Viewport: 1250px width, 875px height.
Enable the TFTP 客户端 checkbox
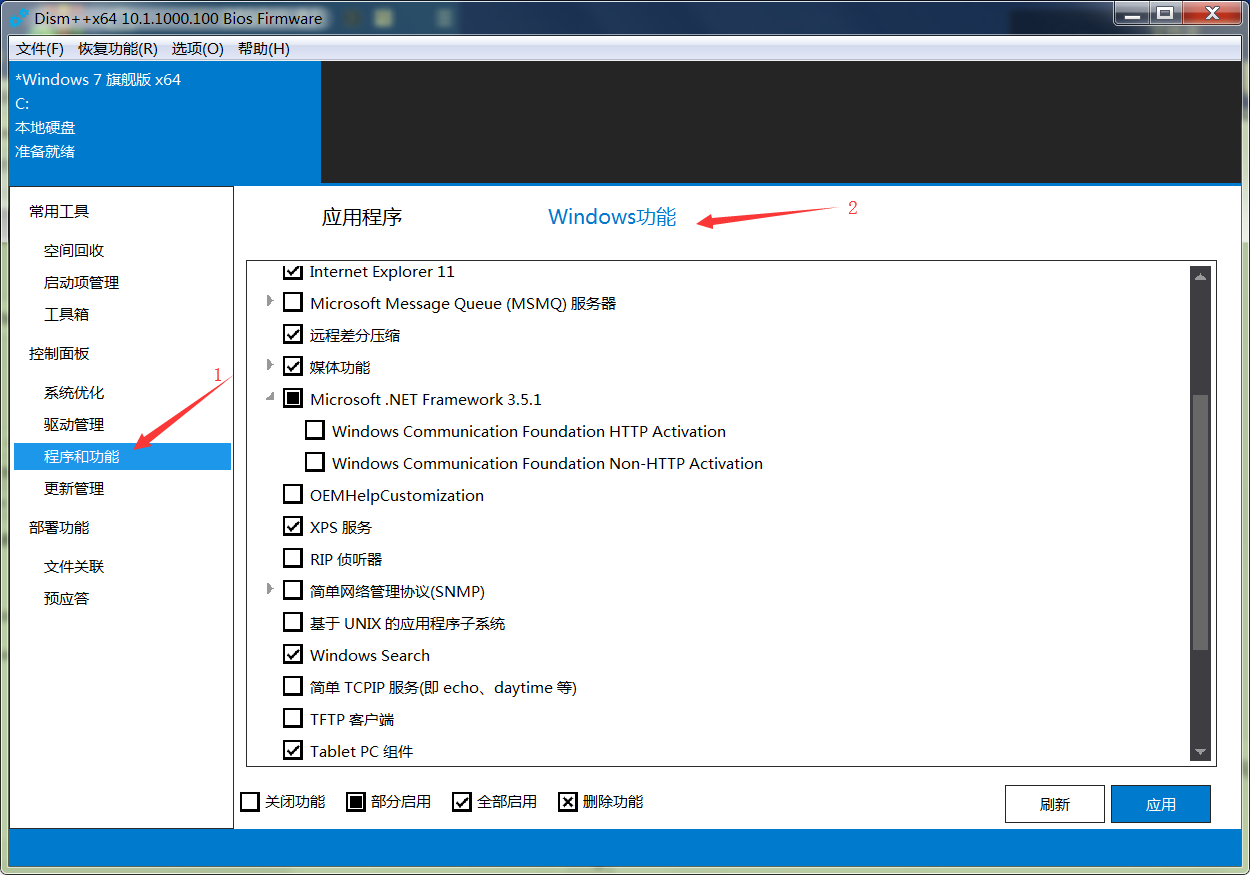tap(293, 719)
